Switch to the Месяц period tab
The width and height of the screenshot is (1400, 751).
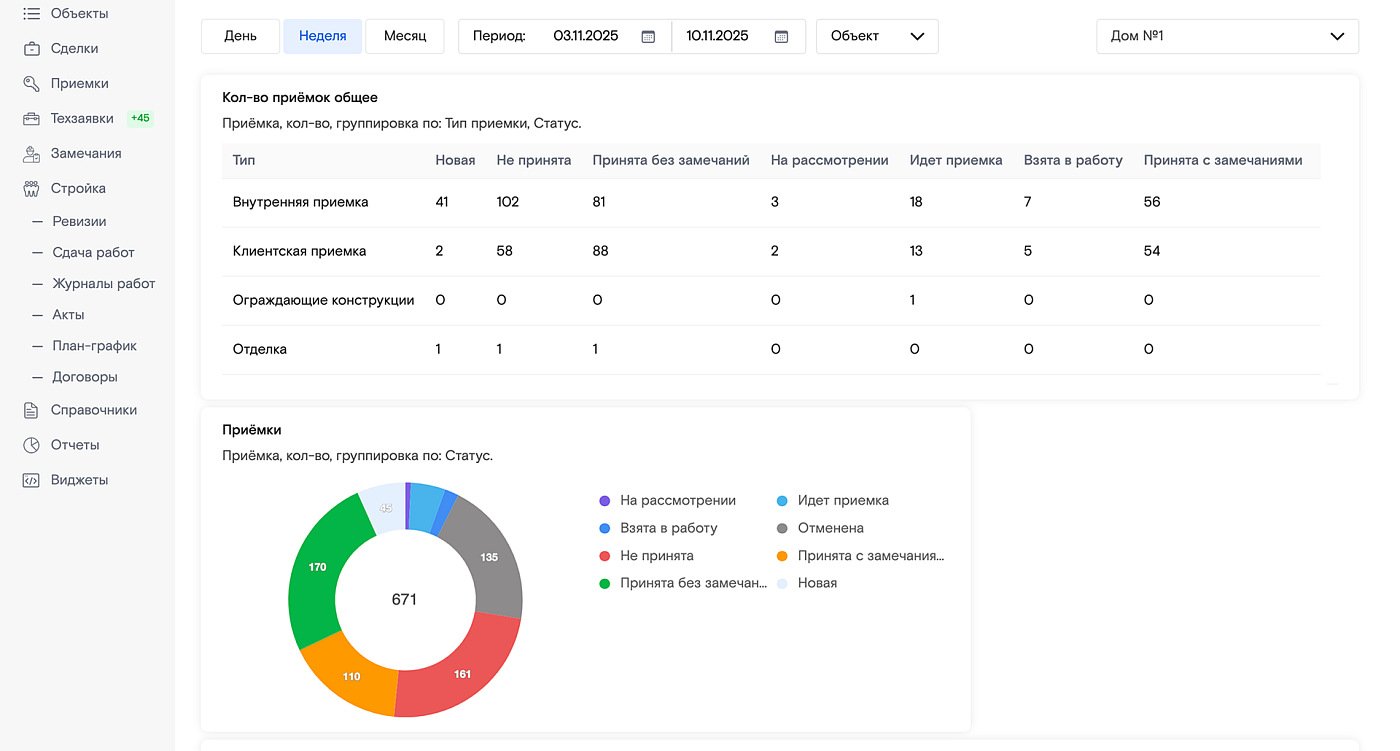[405, 36]
